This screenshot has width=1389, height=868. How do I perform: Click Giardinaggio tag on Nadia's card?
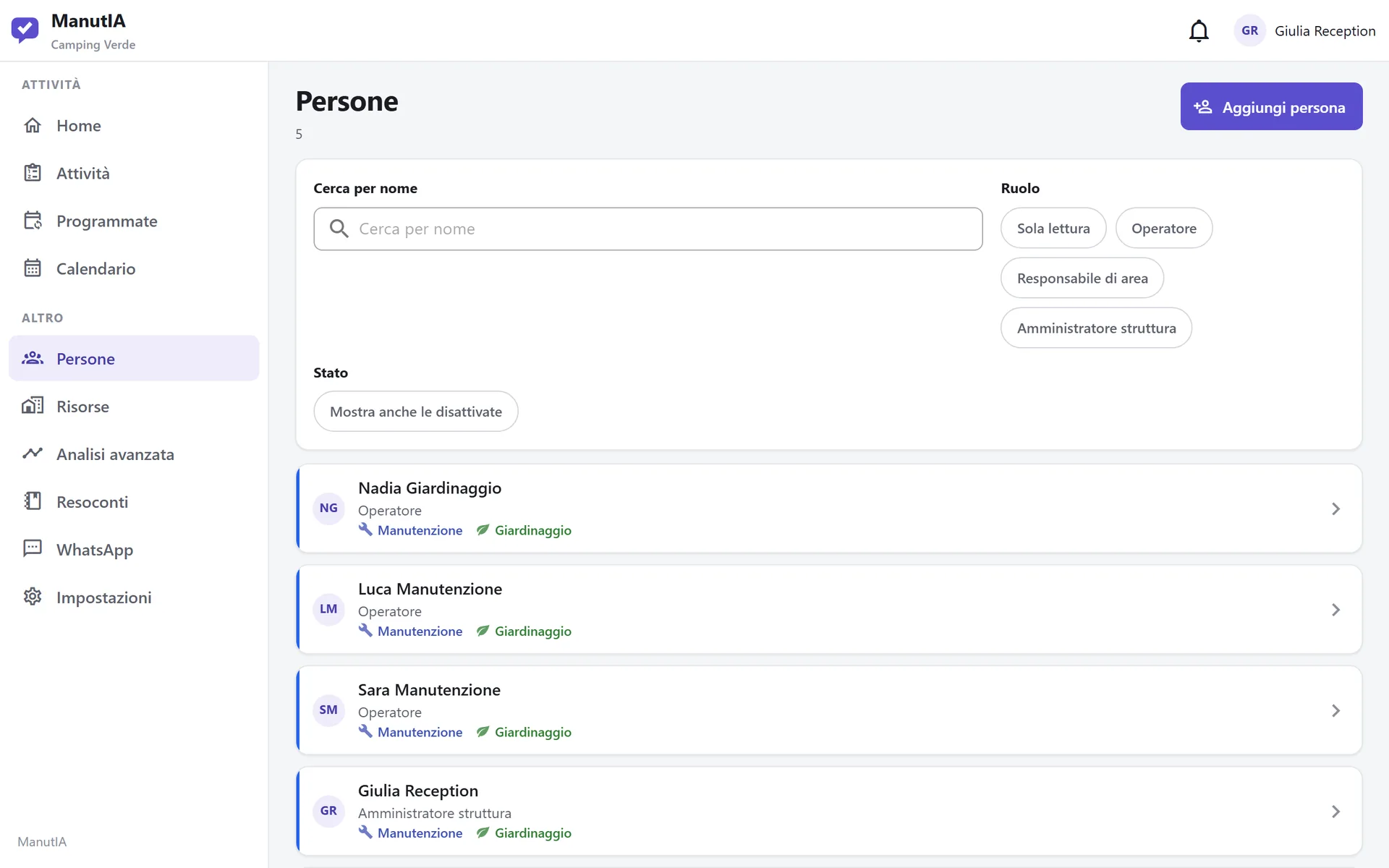click(x=524, y=530)
